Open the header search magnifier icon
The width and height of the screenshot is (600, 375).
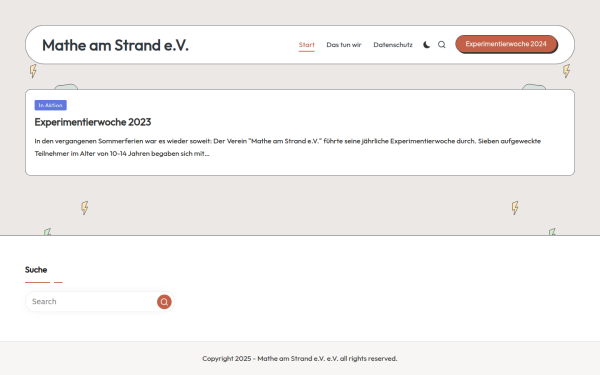(442, 45)
